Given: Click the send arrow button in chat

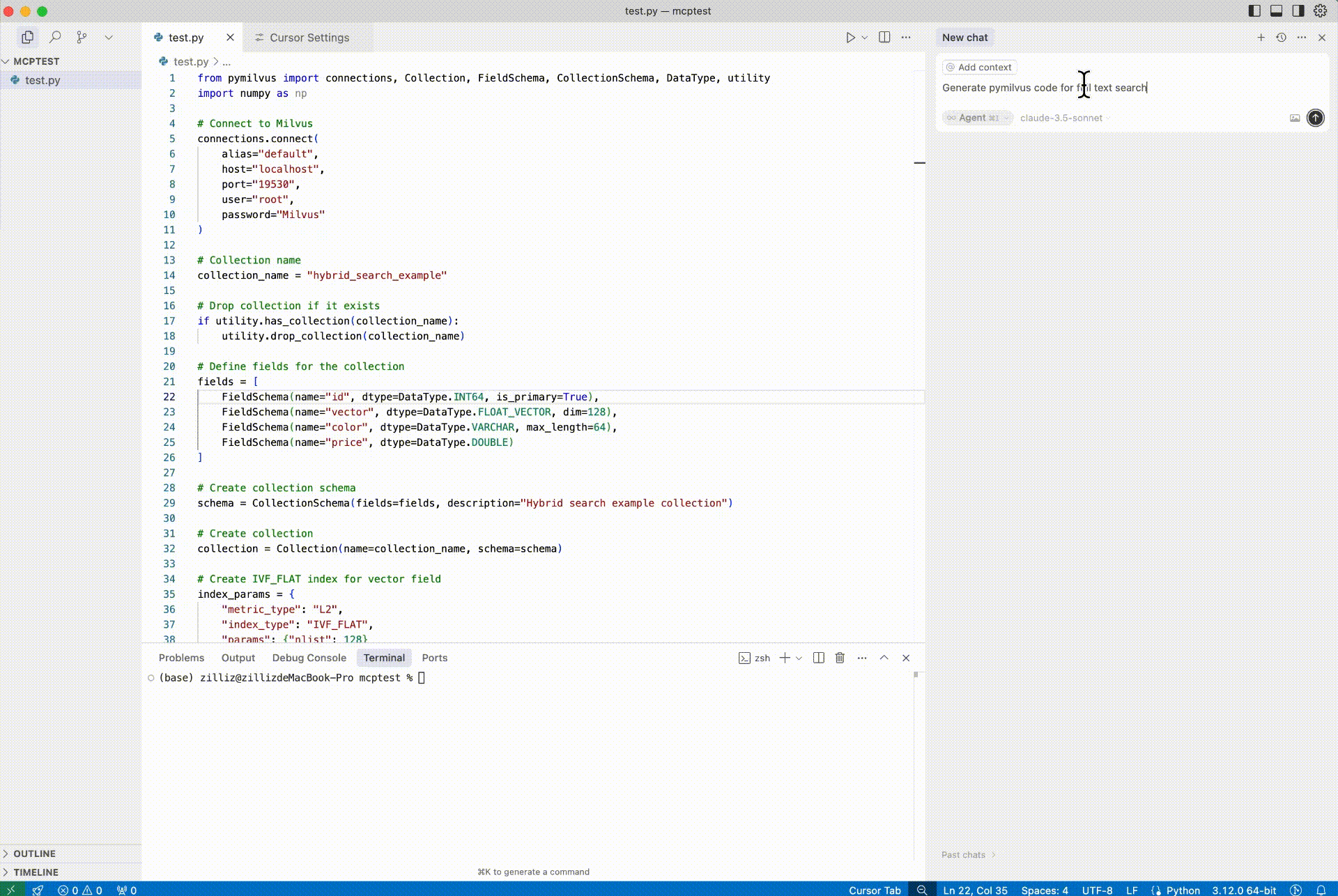Looking at the screenshot, I should pyautogui.click(x=1315, y=118).
